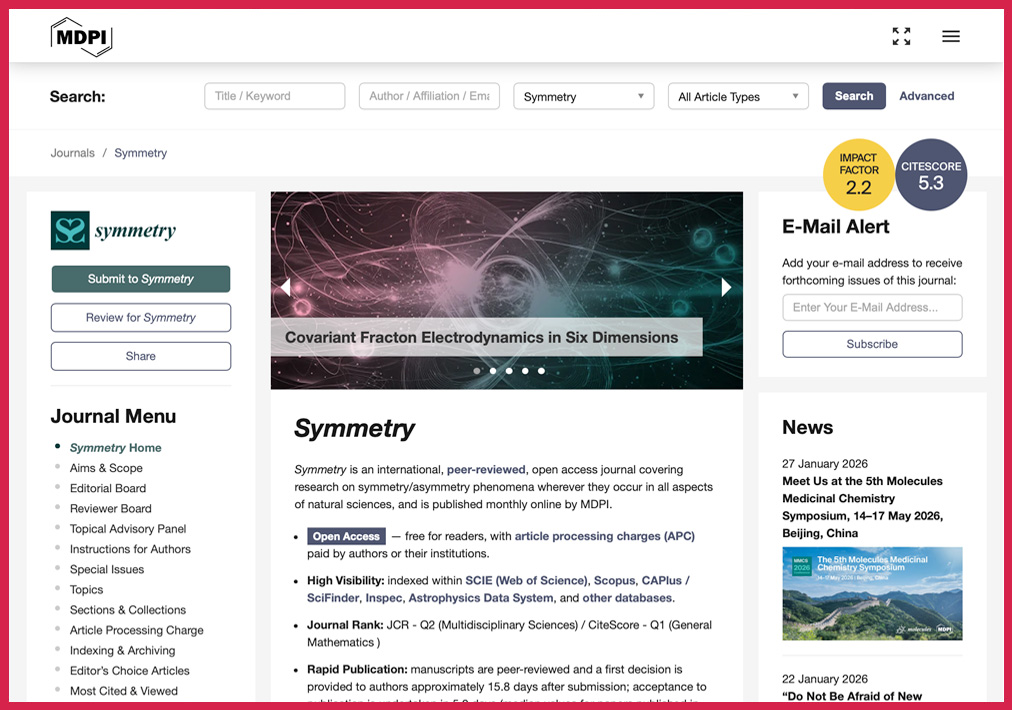The height and width of the screenshot is (710, 1012).
Task: Click the 27 January 2026 news date
Action: pyautogui.click(x=825, y=463)
